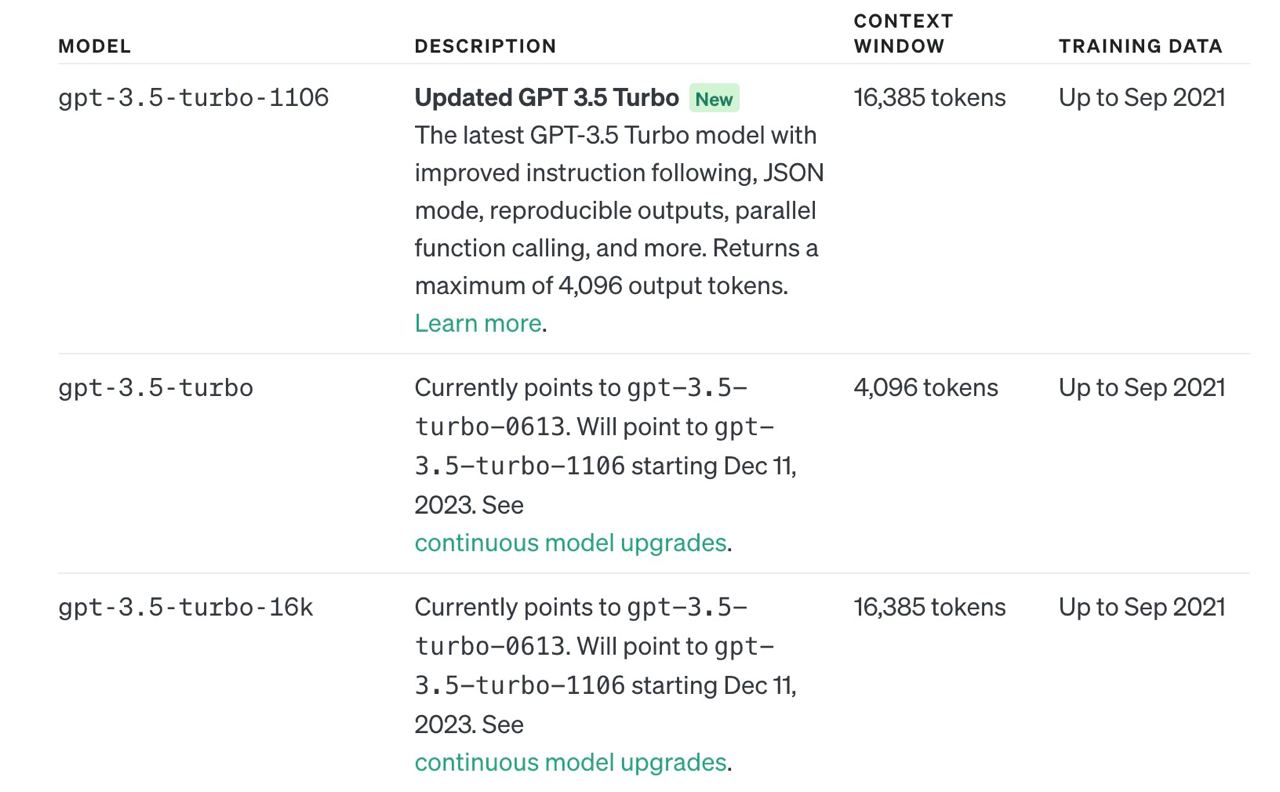Viewport: 1280px width, 792px height.
Task: Click the Updated GPT 3.5 Turbo heading
Action: coord(546,98)
